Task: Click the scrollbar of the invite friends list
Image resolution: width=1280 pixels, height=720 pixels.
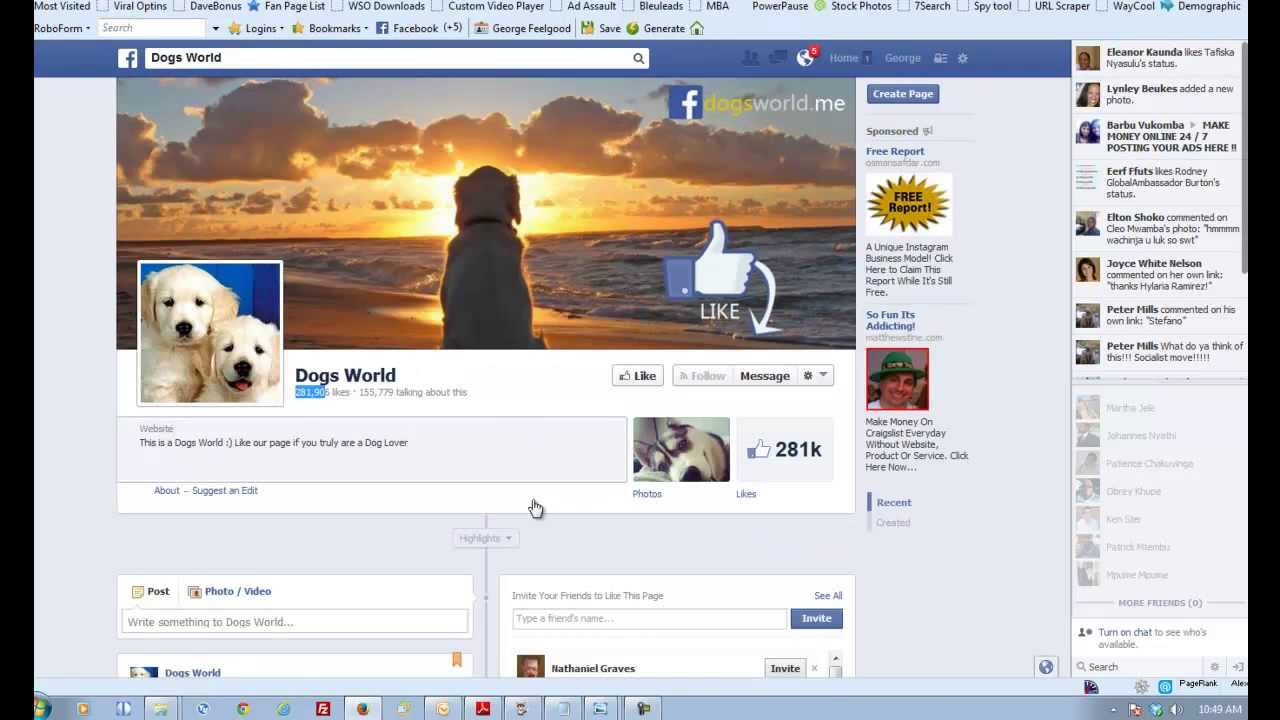Action: [x=836, y=664]
